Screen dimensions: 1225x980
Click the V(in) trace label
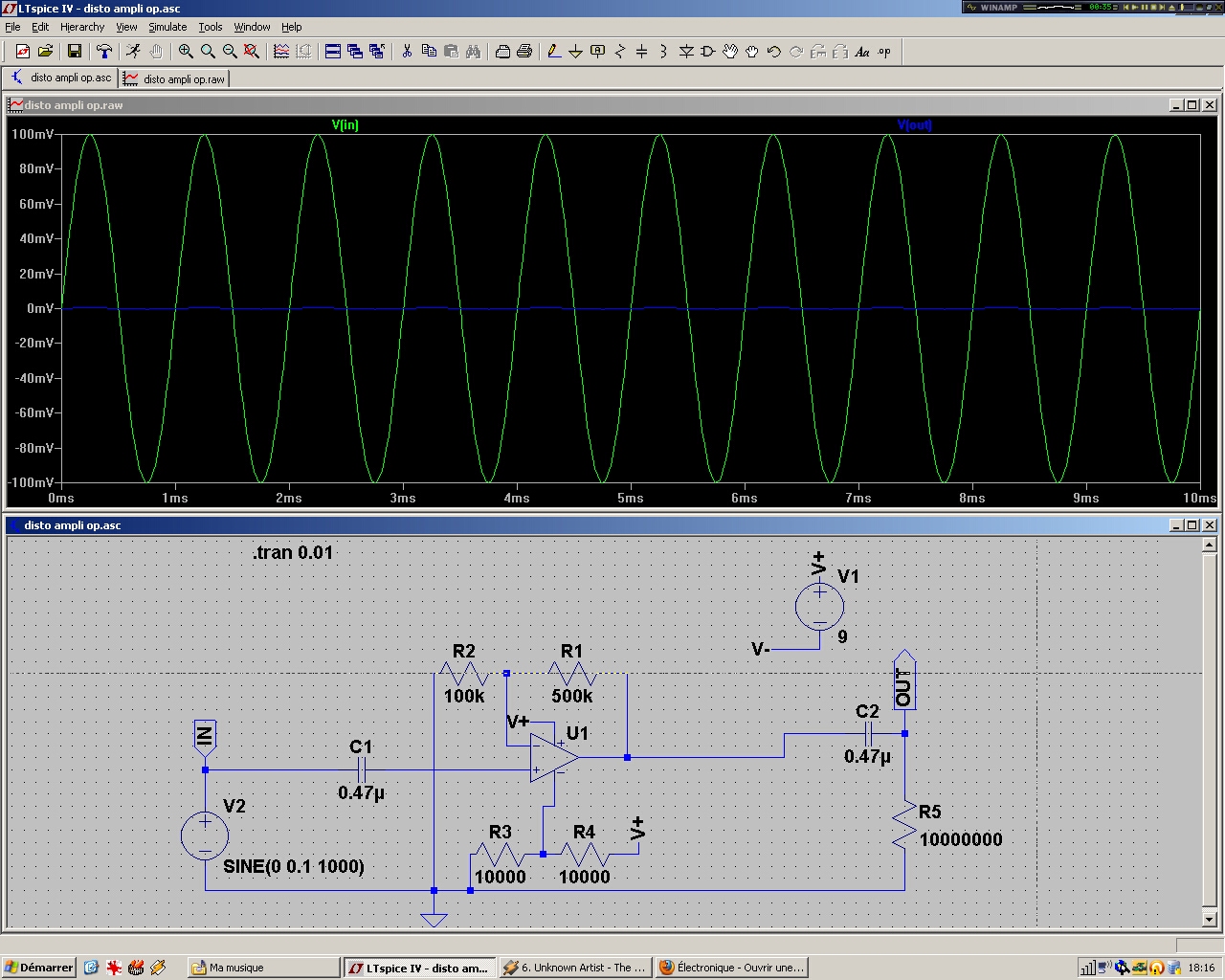pos(345,125)
